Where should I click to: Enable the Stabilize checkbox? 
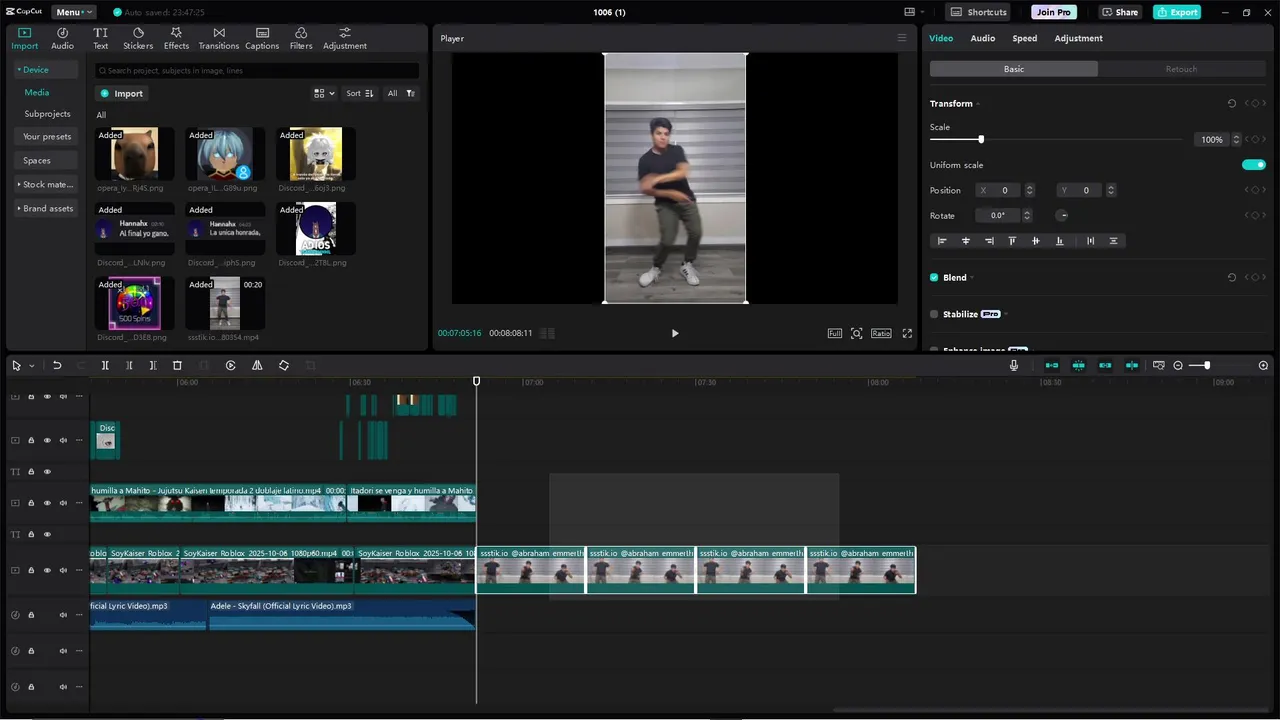(x=934, y=314)
